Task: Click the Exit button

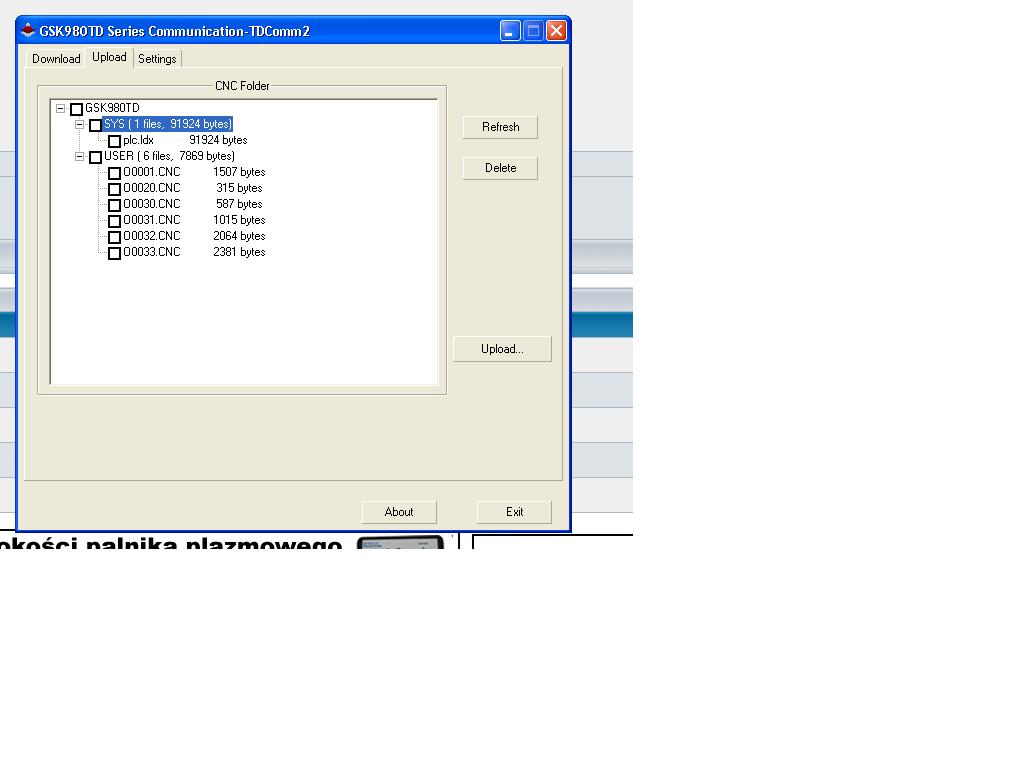Action: coord(514,512)
